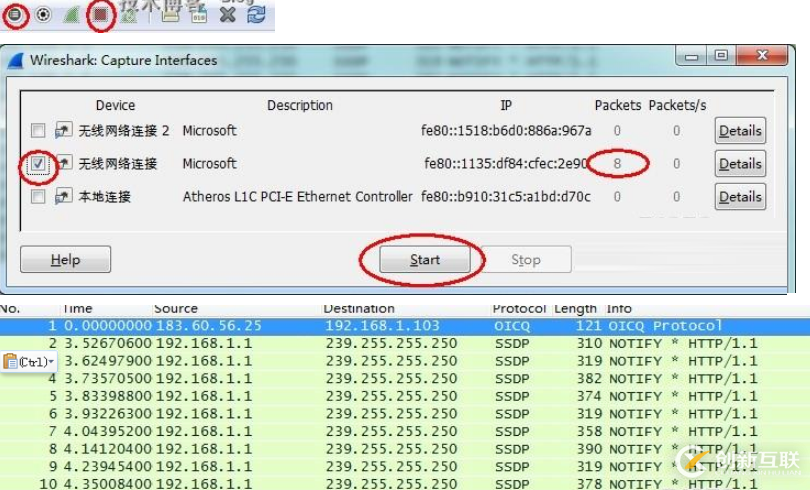Enable checkbox for 本地连接 interface
The image size is (810, 490).
tap(38, 196)
